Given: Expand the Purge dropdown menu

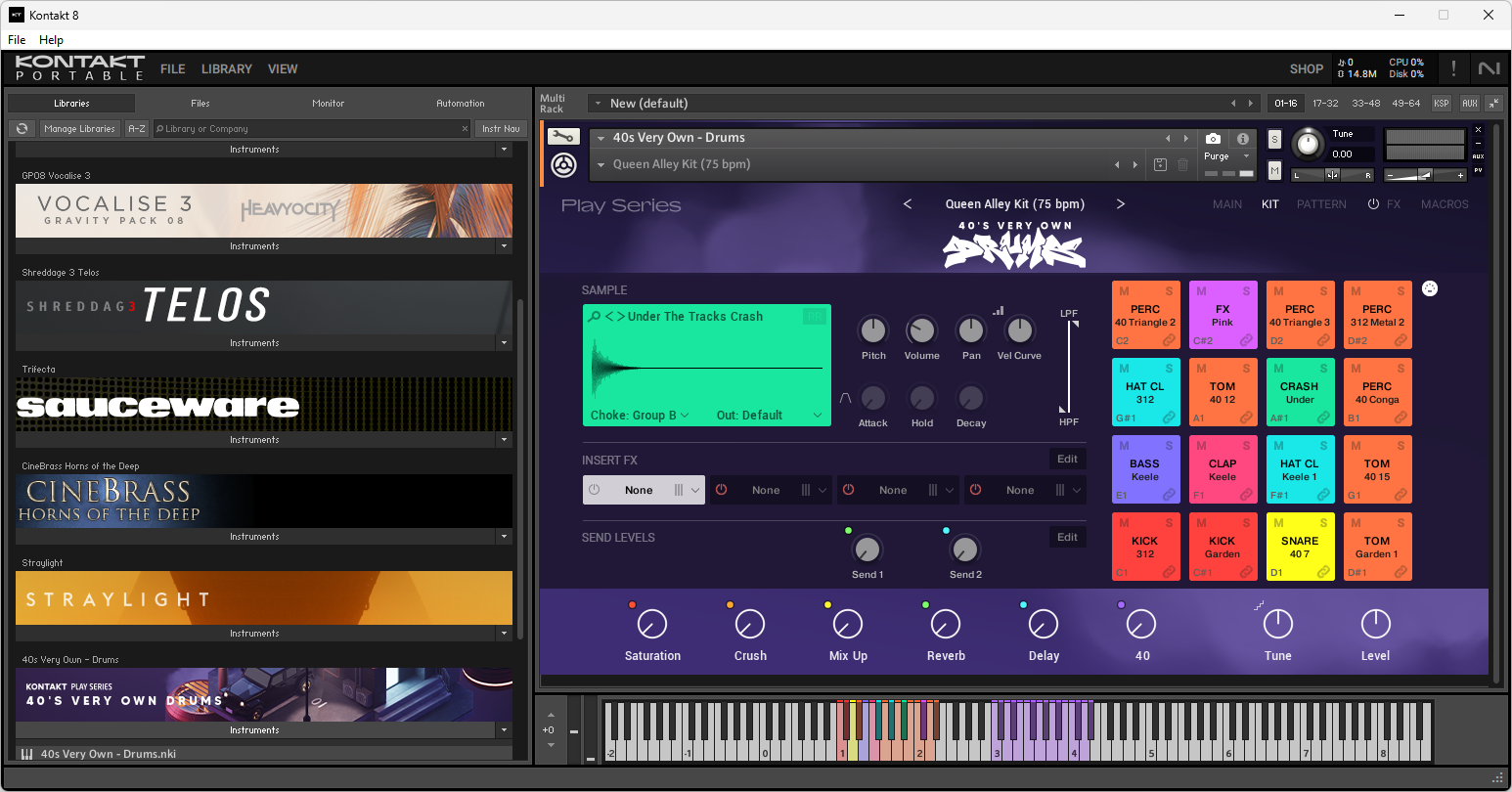Looking at the screenshot, I should (1246, 156).
